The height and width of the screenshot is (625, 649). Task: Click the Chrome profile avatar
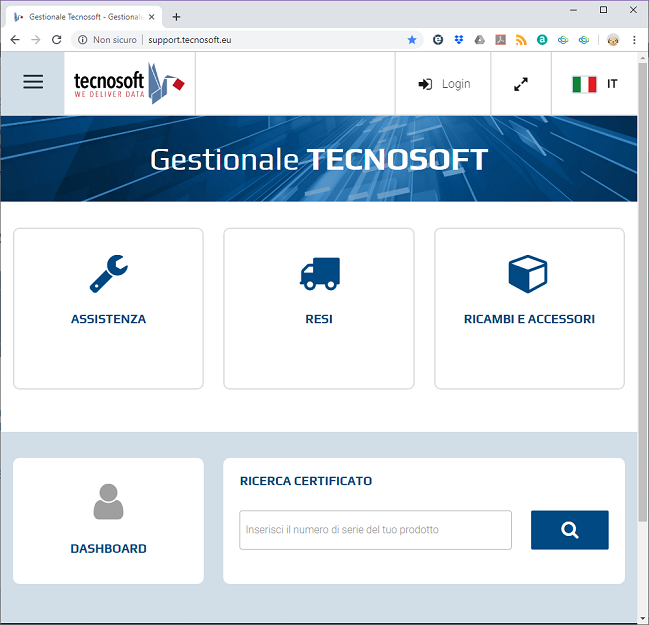(613, 40)
